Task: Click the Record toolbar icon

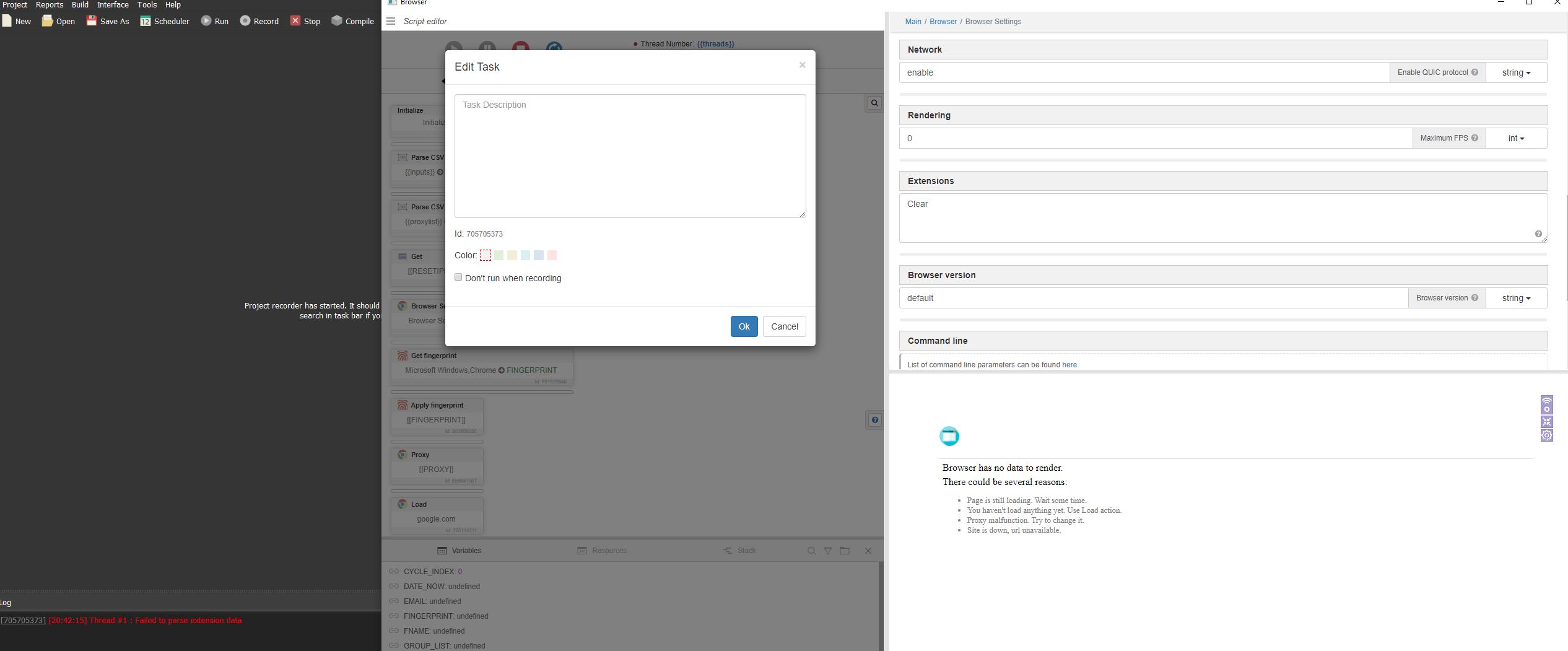Action: (245, 21)
